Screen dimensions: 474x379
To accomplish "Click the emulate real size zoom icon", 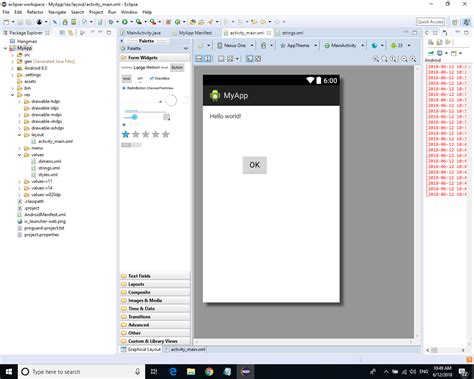I will pos(376,59).
